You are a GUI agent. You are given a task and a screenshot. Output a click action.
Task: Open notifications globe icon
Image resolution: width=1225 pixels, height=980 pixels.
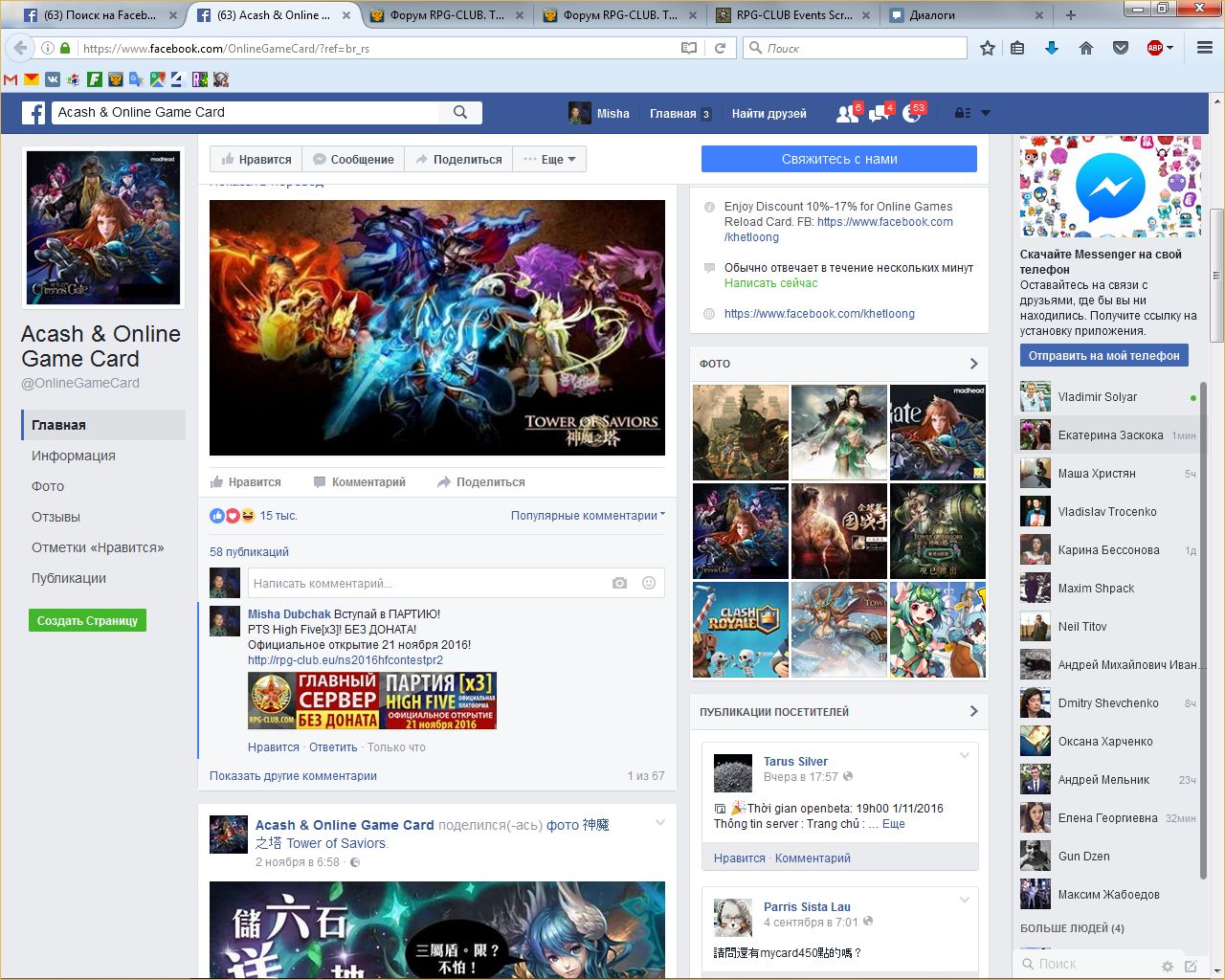click(x=911, y=113)
